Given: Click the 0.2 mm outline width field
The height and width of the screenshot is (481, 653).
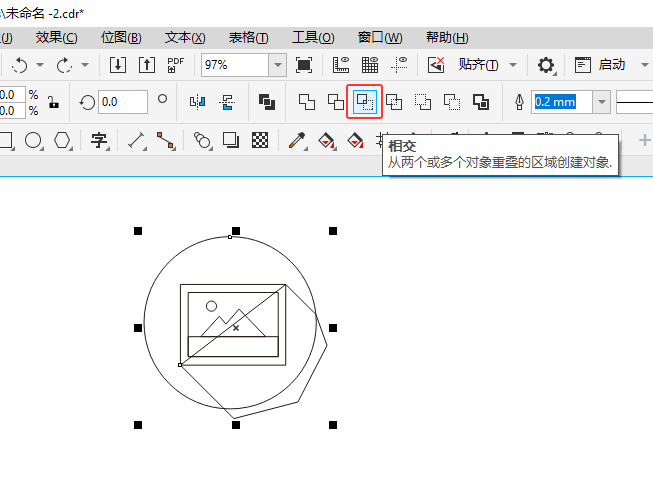Looking at the screenshot, I should click(562, 102).
